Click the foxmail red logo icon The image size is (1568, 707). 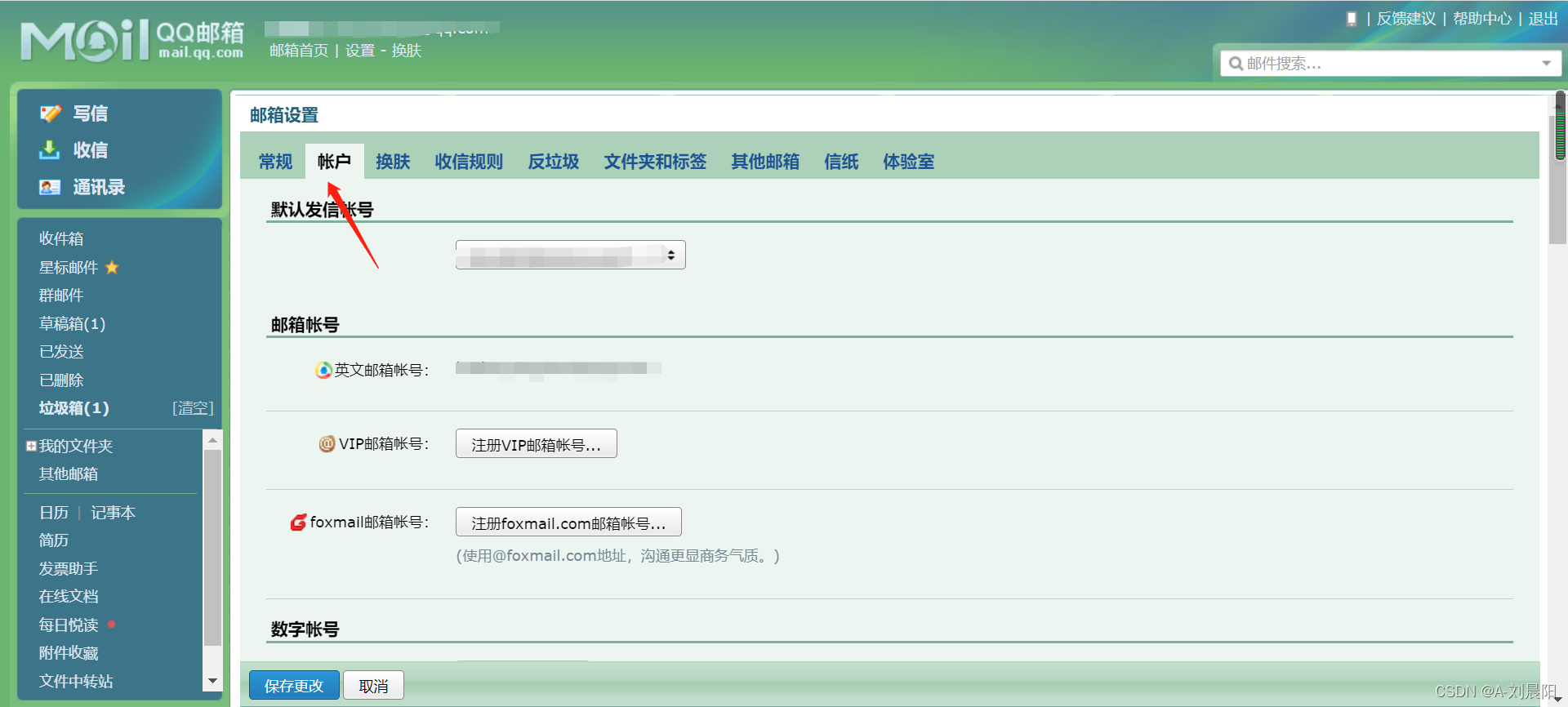point(299,522)
